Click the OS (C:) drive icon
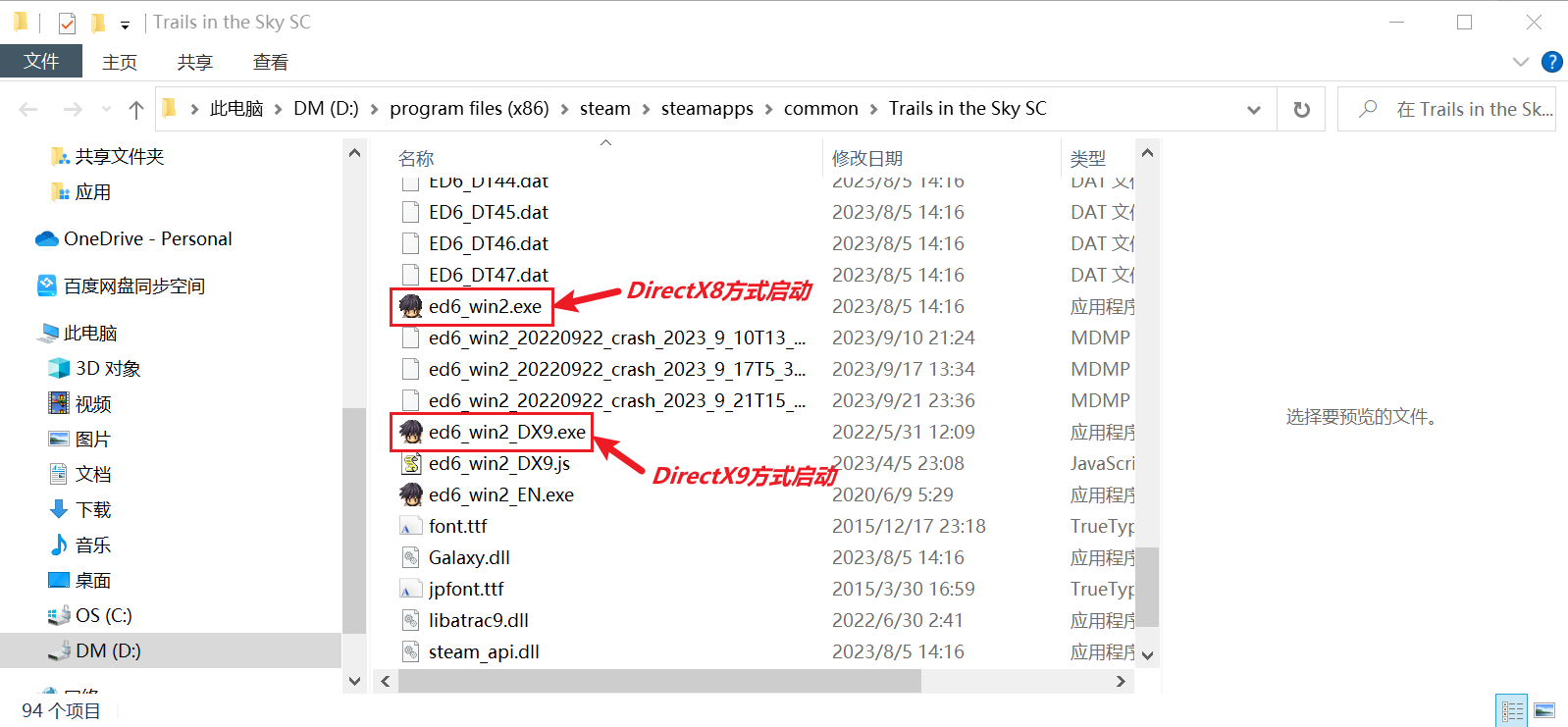This screenshot has height=727, width=1568. click(x=59, y=615)
